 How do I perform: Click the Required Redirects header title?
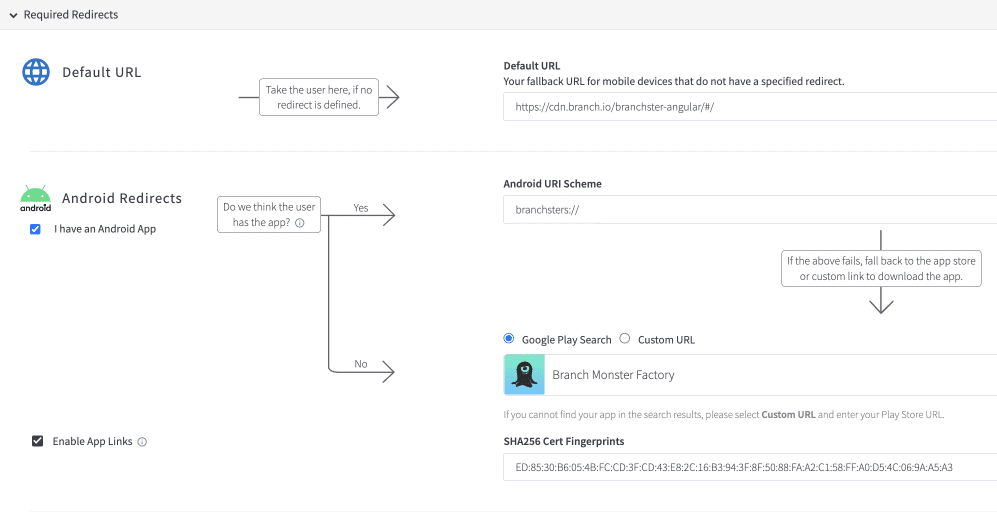tap(70, 15)
